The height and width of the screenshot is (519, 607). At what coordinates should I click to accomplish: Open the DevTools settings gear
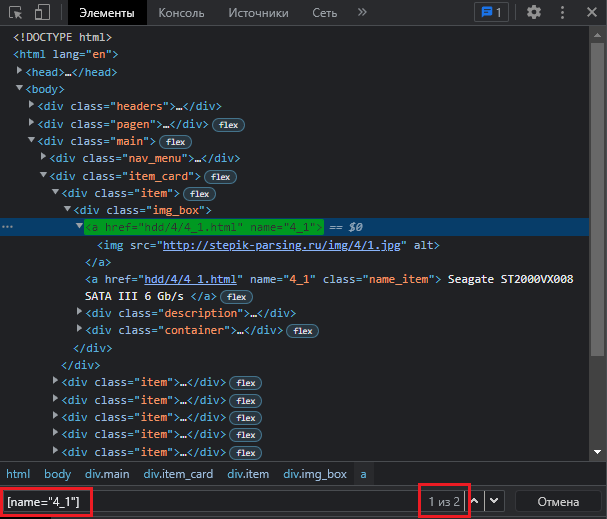click(x=534, y=13)
